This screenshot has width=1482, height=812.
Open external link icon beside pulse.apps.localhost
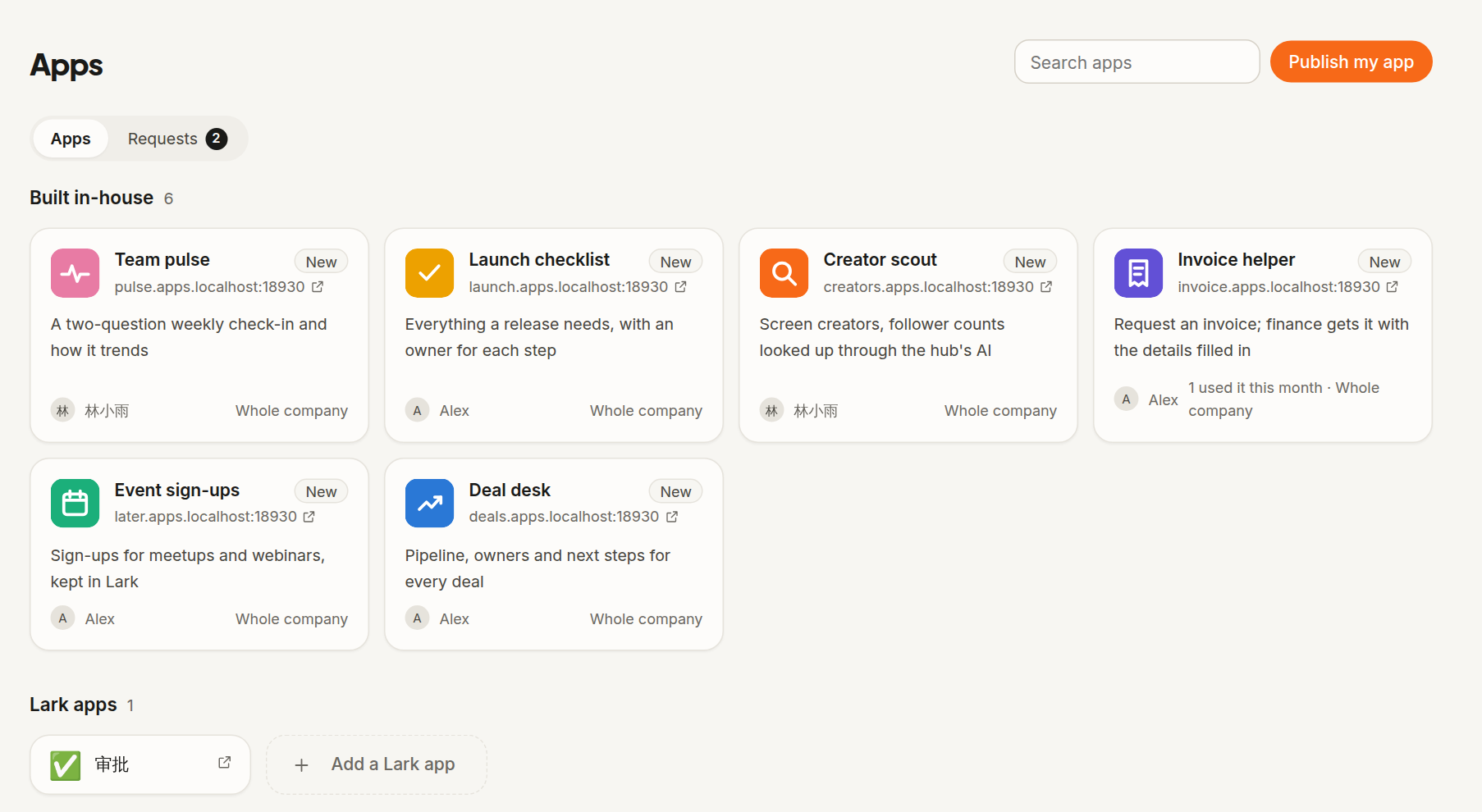tap(318, 286)
